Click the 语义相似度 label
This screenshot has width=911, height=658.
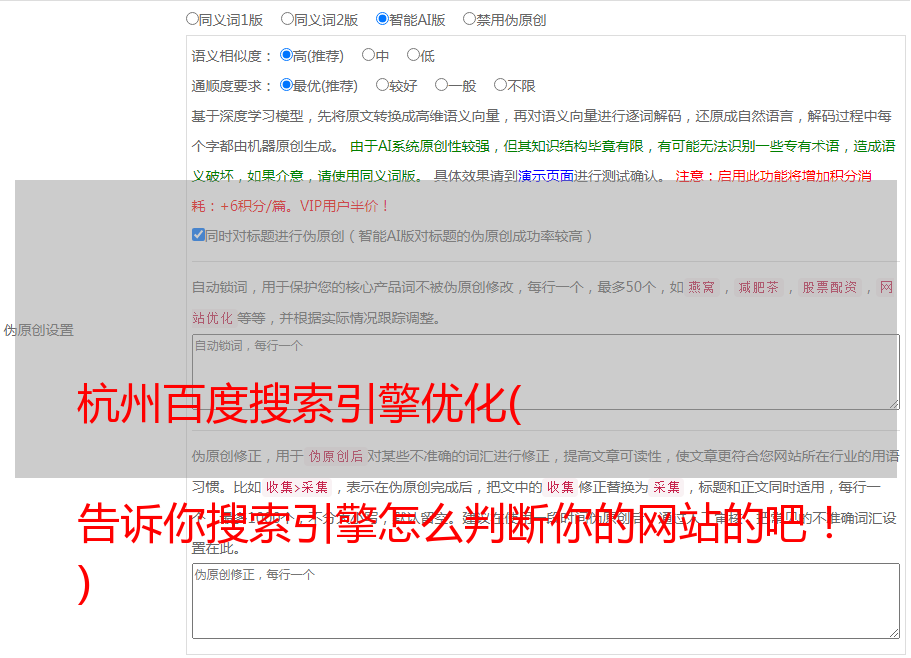(x=231, y=56)
